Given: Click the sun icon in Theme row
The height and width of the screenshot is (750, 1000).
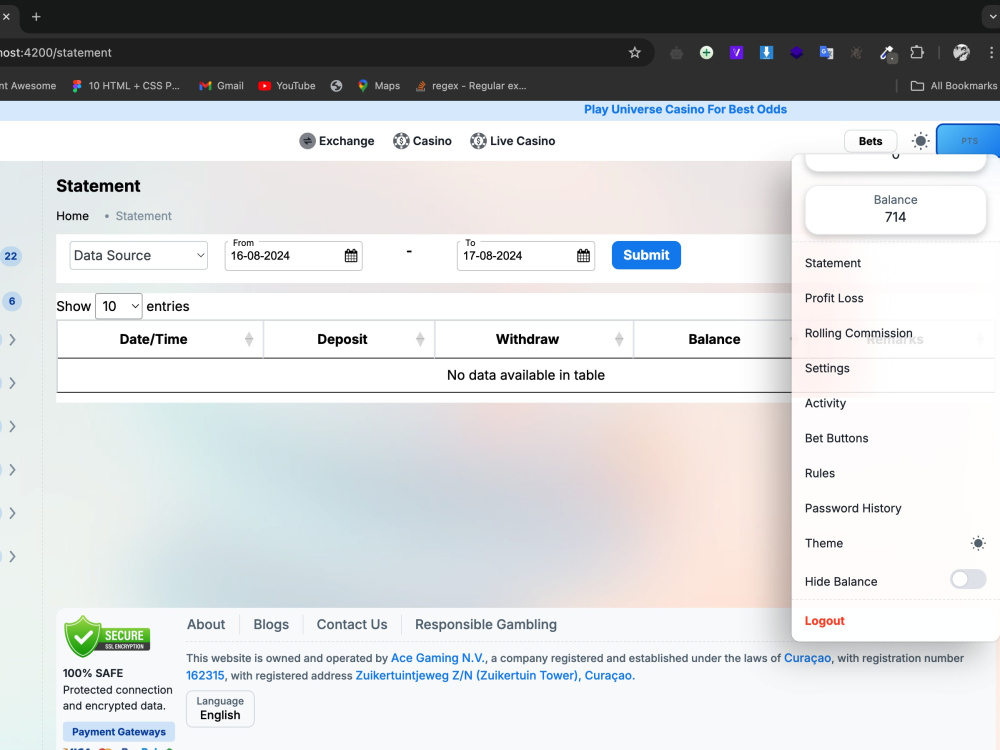Looking at the screenshot, I should coord(977,543).
